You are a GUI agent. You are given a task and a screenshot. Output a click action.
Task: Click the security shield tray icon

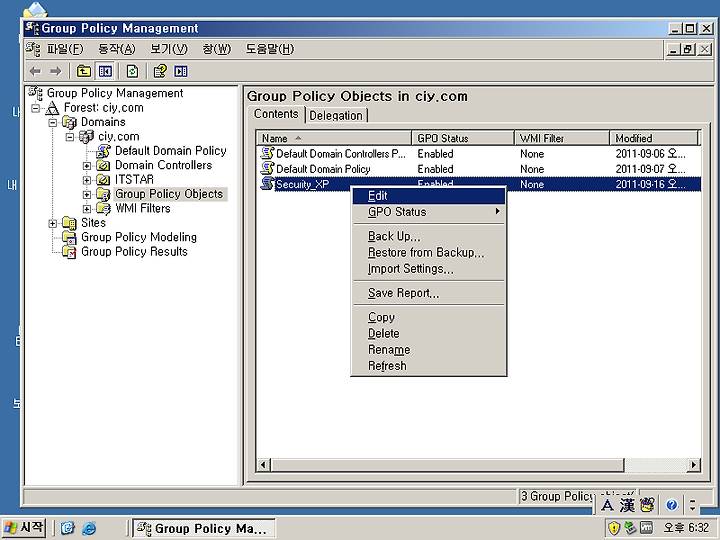click(613, 528)
